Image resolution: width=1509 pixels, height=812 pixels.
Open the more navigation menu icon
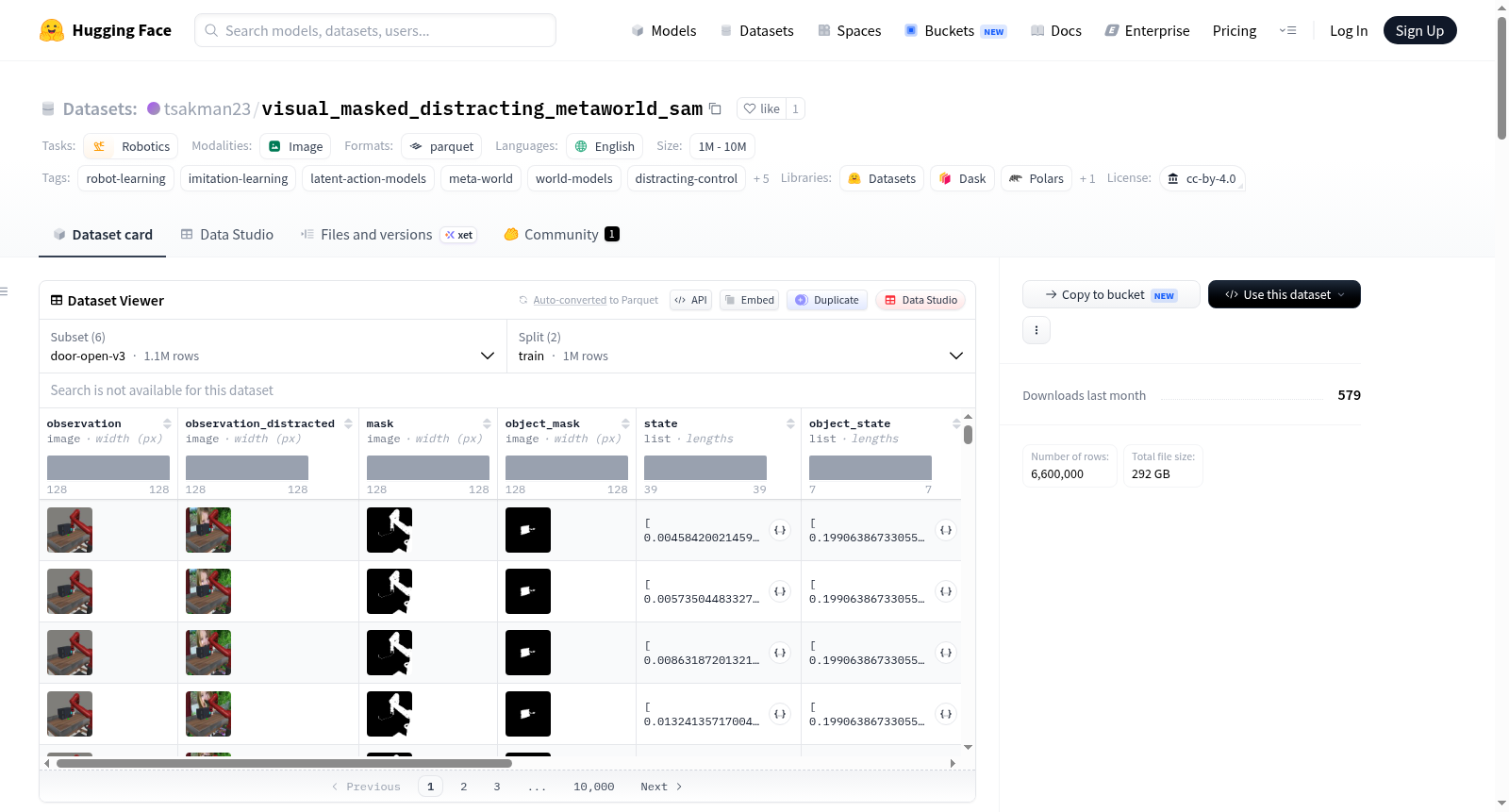point(1287,31)
